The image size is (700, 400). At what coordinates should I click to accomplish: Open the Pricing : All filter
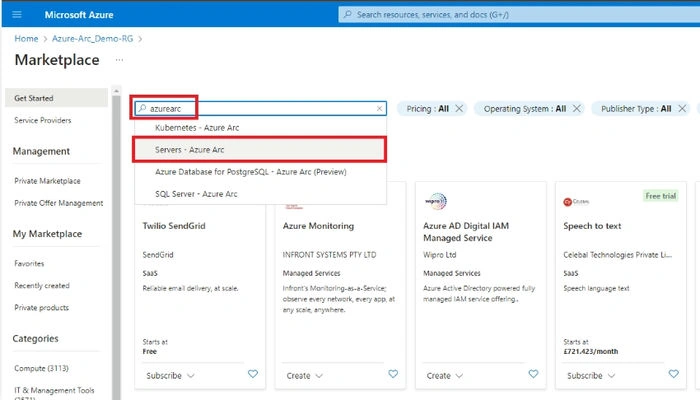coord(427,109)
